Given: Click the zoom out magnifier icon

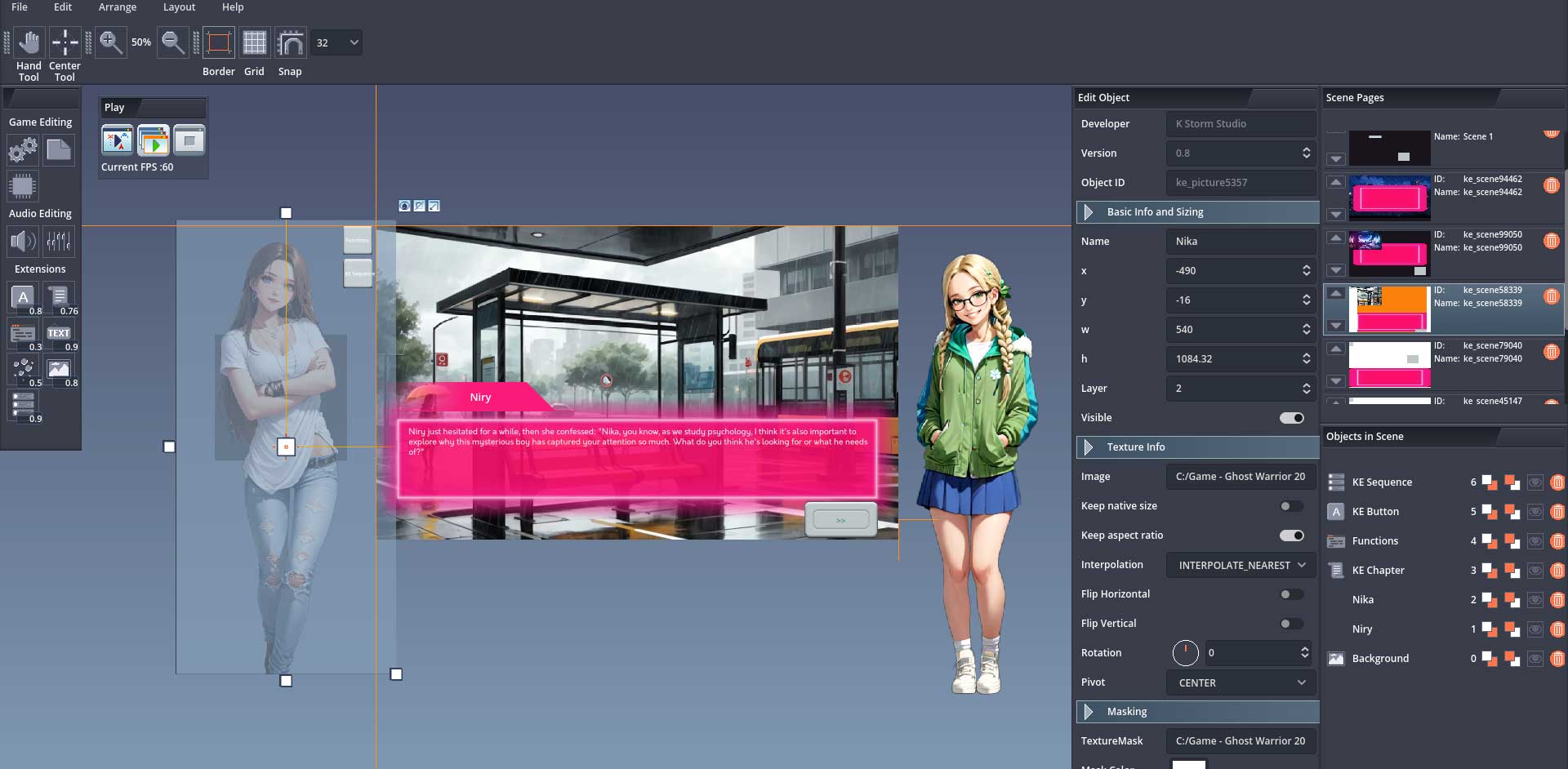Looking at the screenshot, I should click(172, 42).
